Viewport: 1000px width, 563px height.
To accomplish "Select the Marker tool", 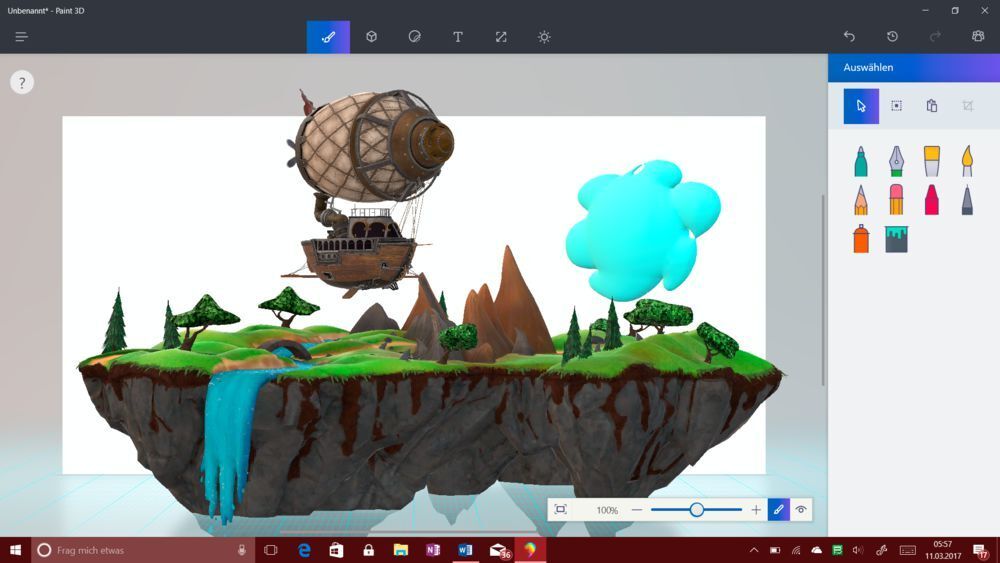I will [860, 161].
